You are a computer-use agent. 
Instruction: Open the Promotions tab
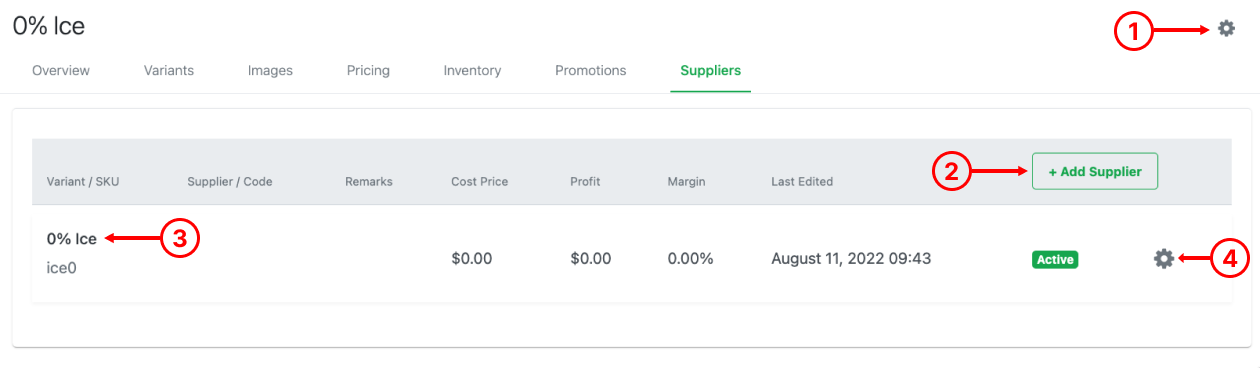tap(591, 71)
